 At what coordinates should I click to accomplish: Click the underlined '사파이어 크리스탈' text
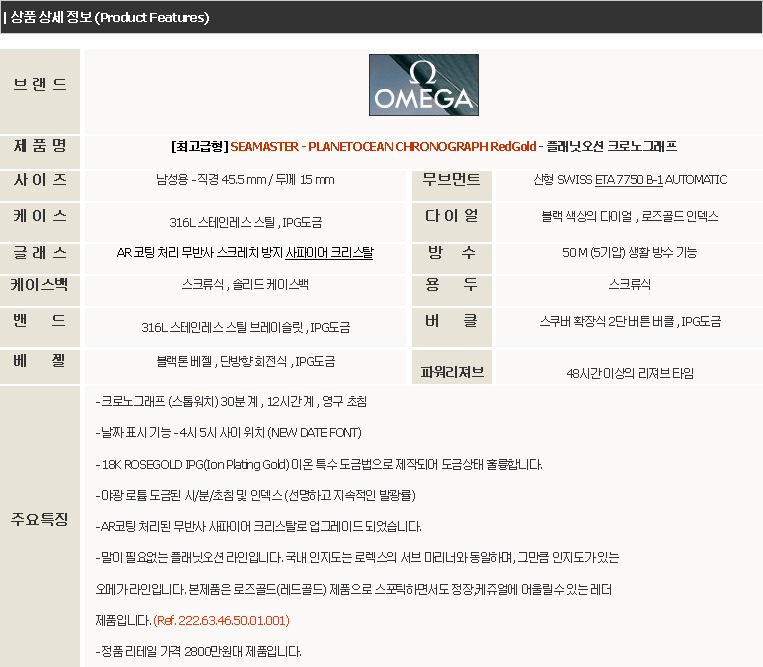(x=329, y=253)
